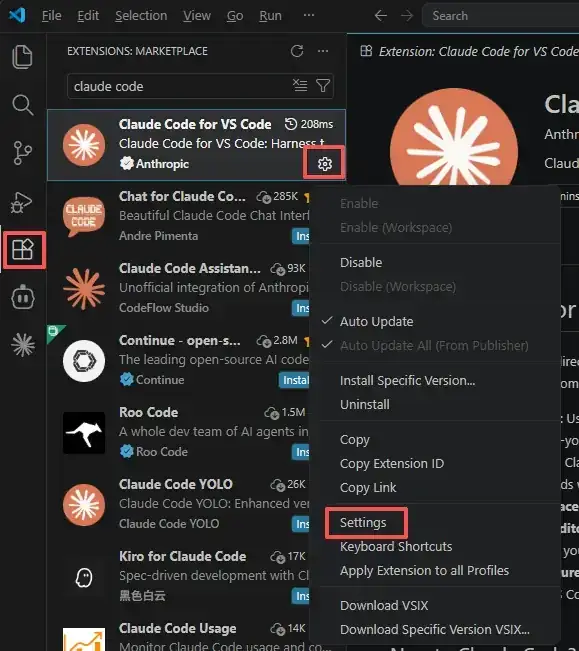This screenshot has width=579, height=651.
Task: Install the Claude Code Assistant extension
Action: pos(300,308)
